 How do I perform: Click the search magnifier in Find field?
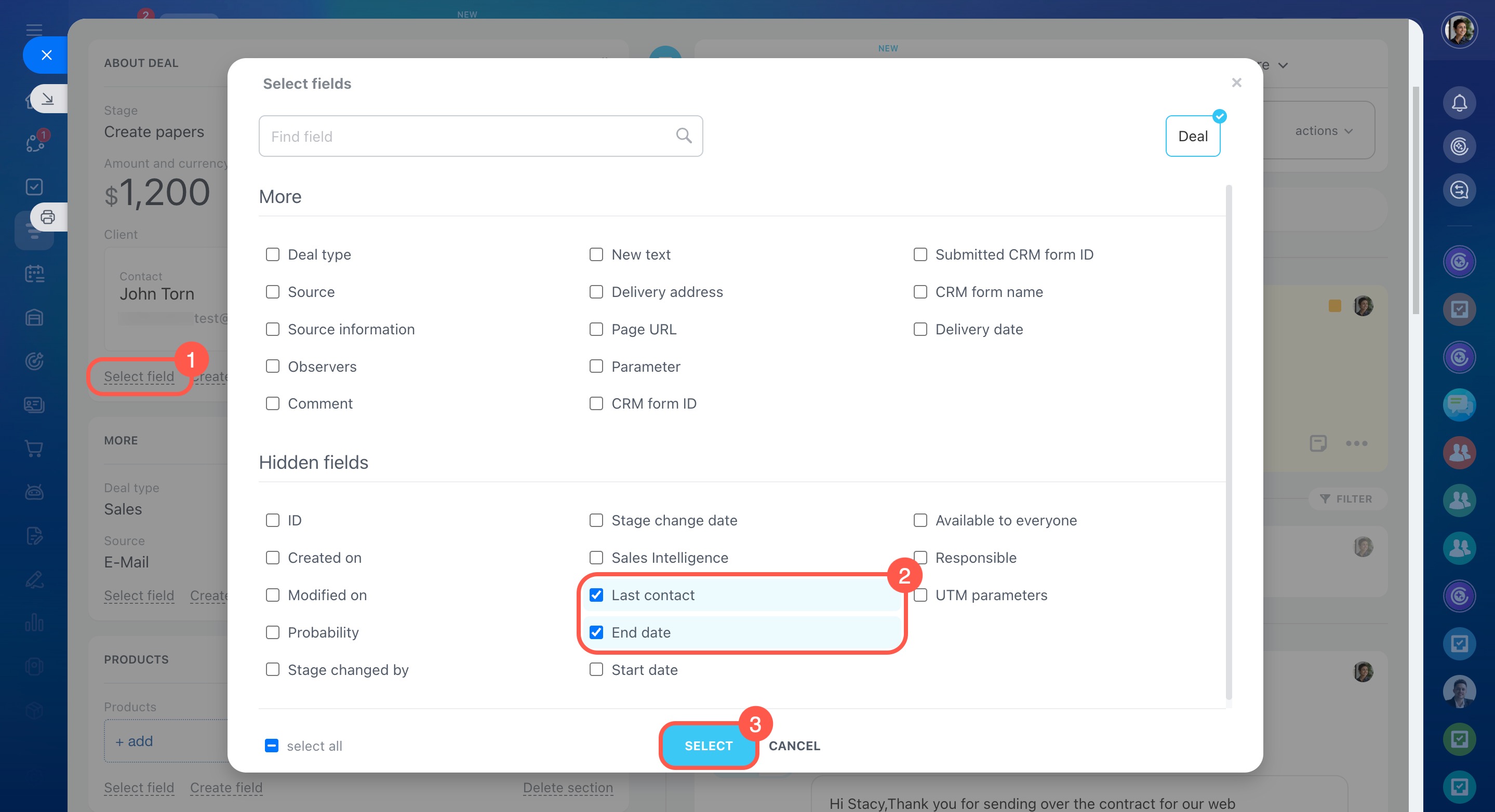tap(684, 136)
